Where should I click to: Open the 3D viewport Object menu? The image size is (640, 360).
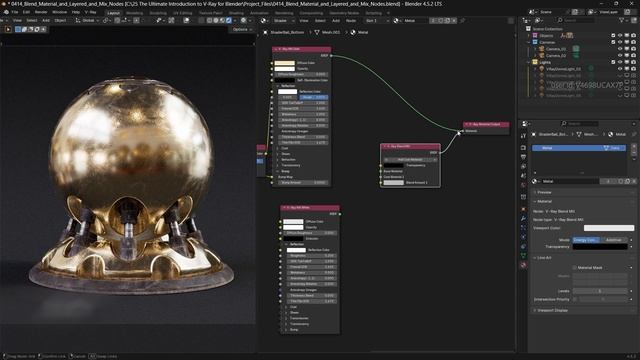60,20
